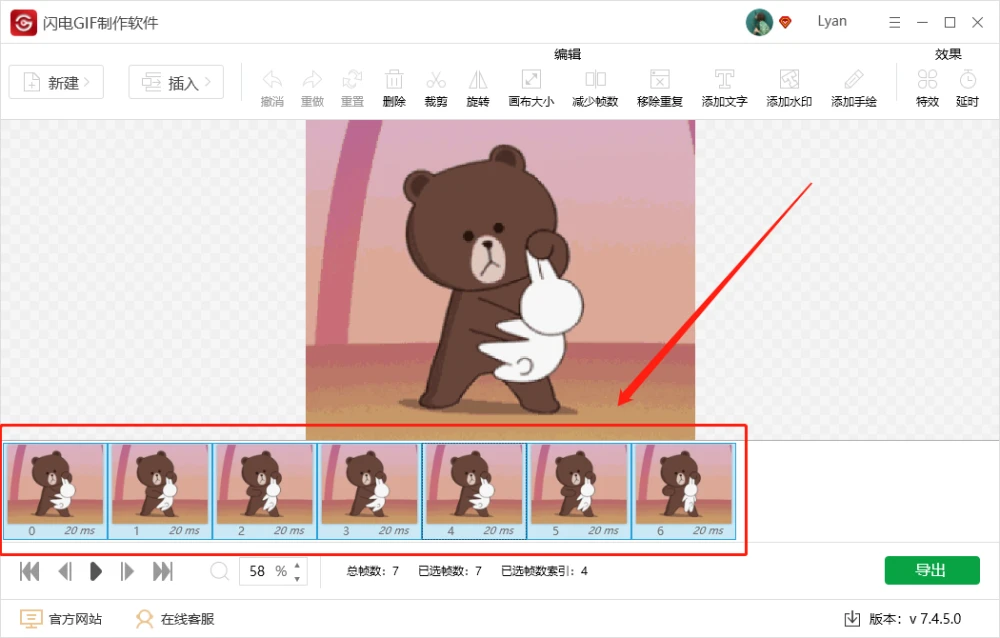Click the 已选帧数索引: 4 status text

[x=544, y=571]
